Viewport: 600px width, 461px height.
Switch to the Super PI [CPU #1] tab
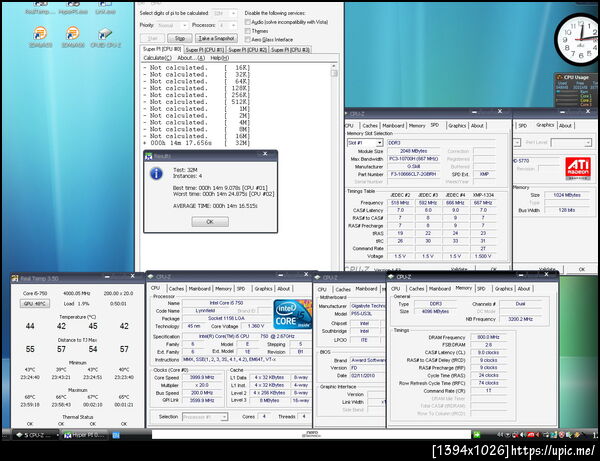[x=207, y=48]
